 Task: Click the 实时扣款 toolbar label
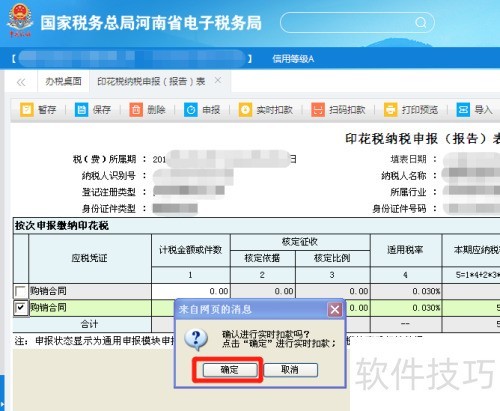(275, 110)
